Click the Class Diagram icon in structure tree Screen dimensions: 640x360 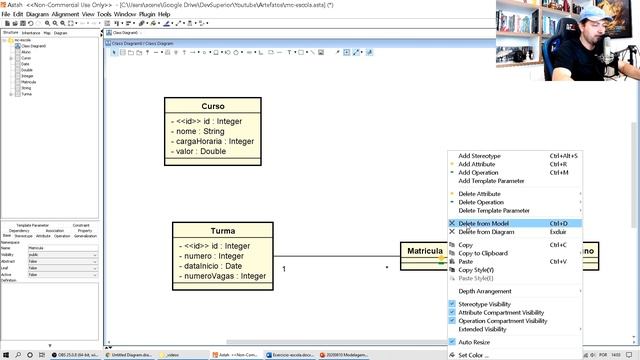18,46
